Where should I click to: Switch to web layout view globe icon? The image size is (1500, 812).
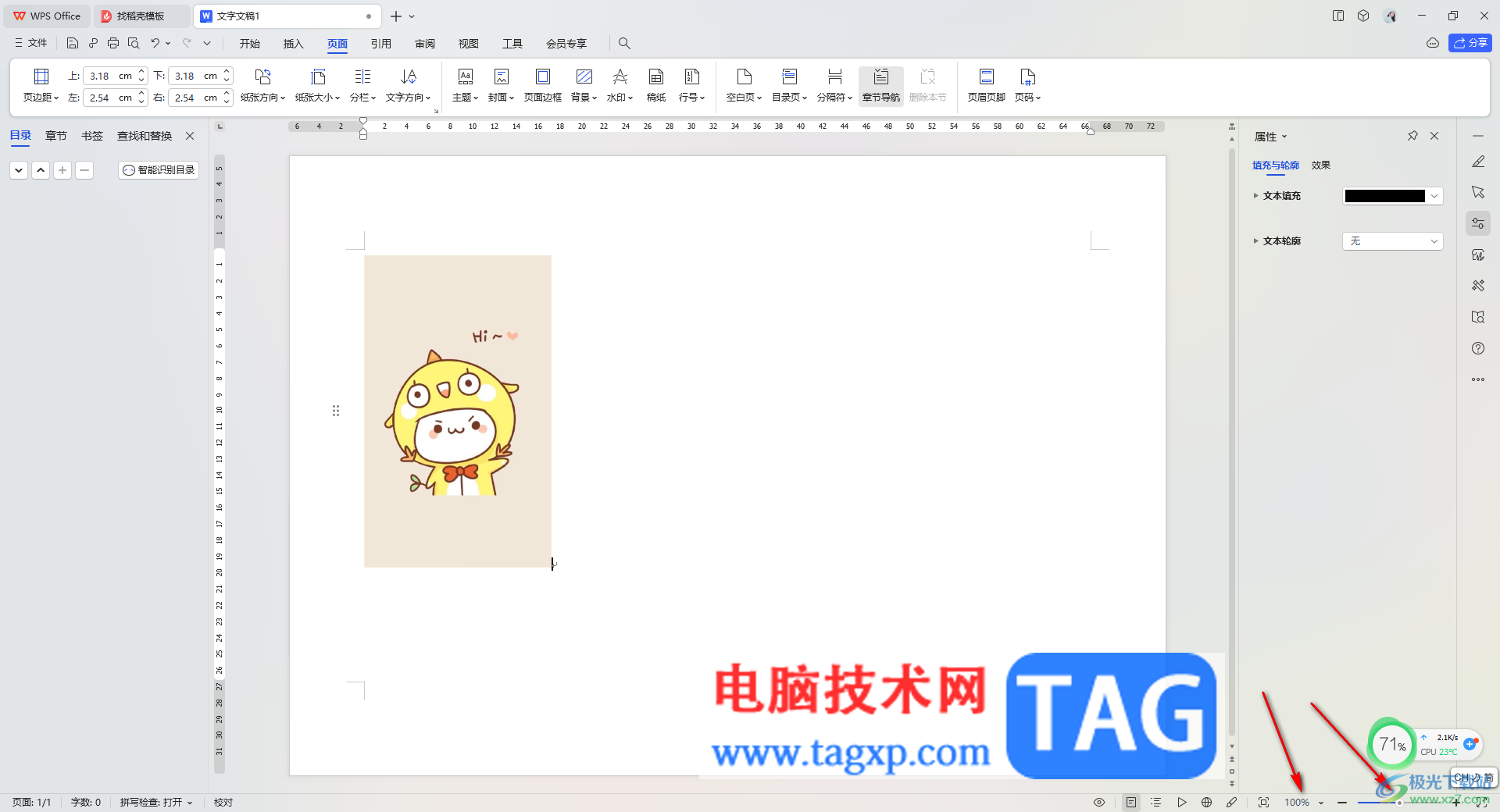tap(1207, 803)
